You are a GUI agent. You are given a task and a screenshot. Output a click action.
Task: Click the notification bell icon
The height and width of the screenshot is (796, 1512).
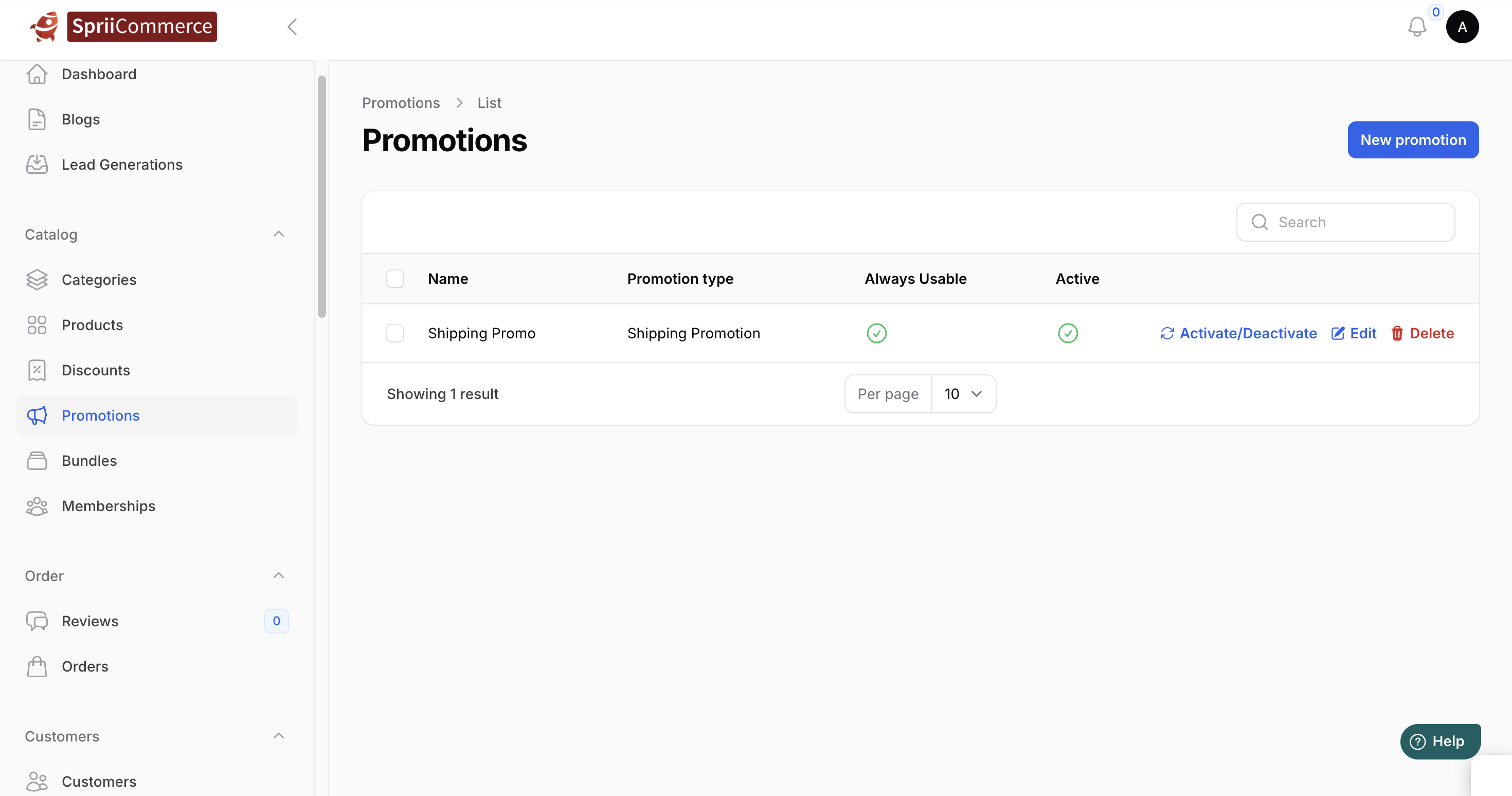click(1416, 26)
